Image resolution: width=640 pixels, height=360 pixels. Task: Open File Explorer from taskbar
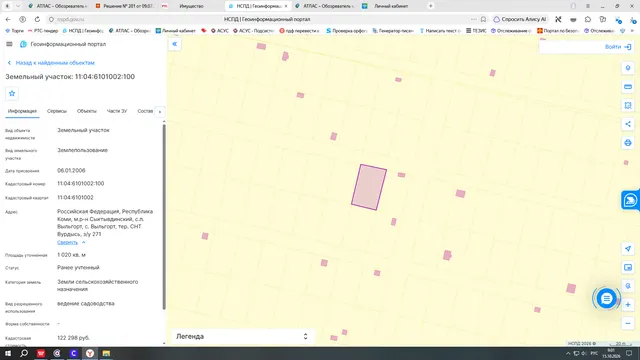(x=106, y=353)
